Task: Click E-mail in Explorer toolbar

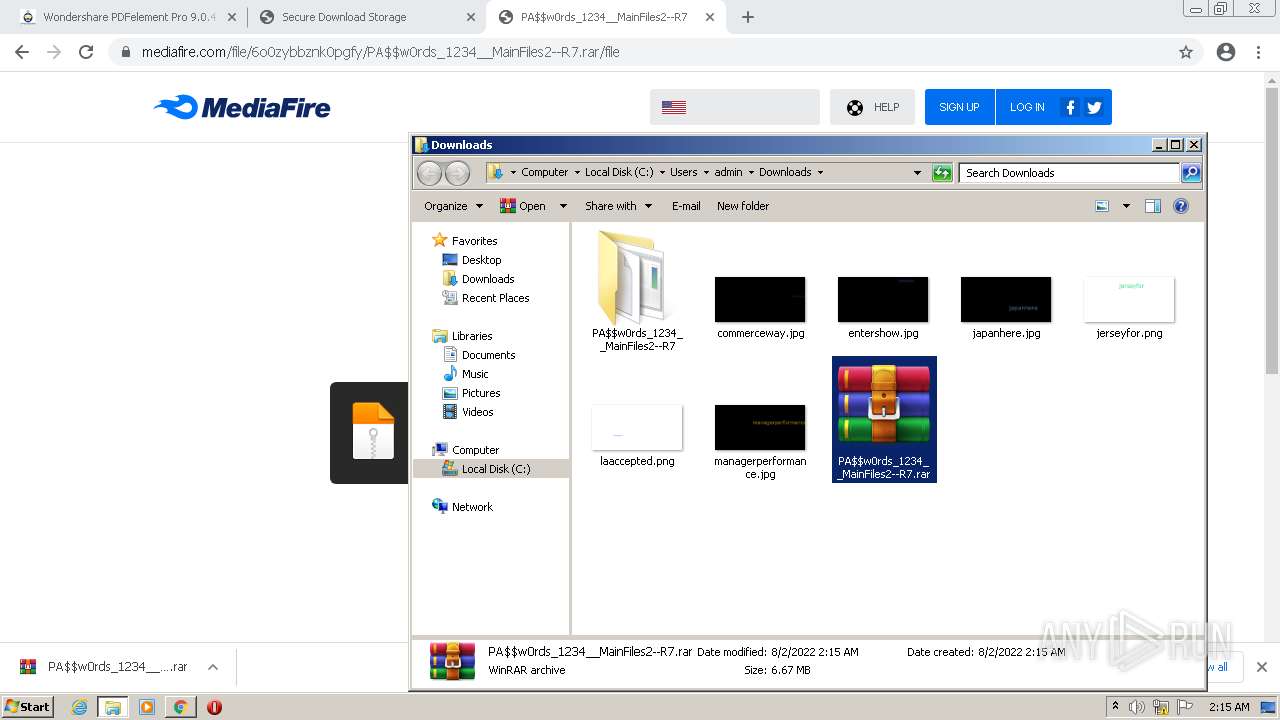Action: [686, 206]
